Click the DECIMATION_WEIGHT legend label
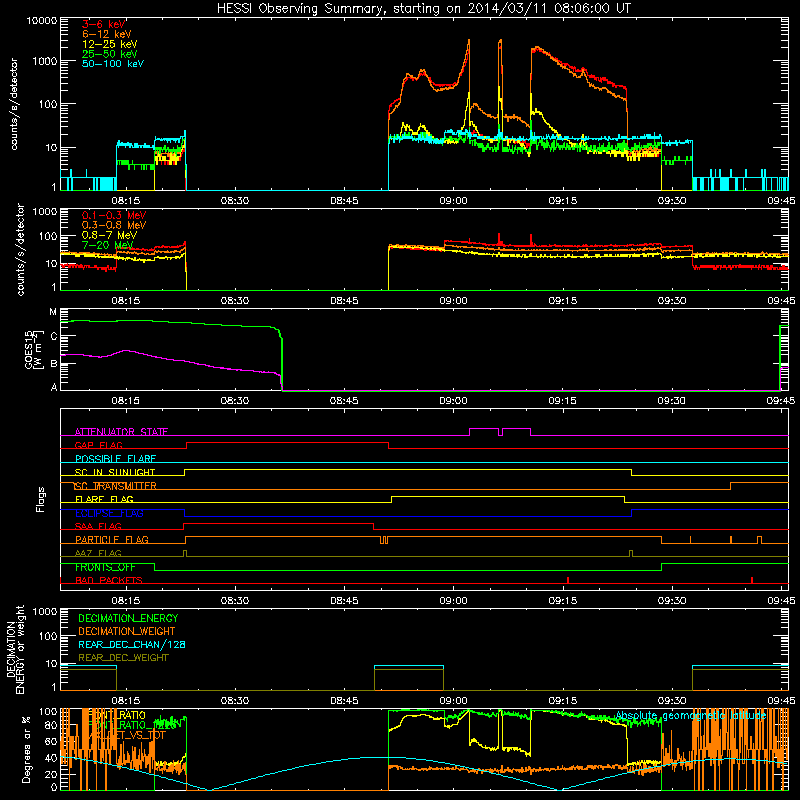 pos(127,631)
